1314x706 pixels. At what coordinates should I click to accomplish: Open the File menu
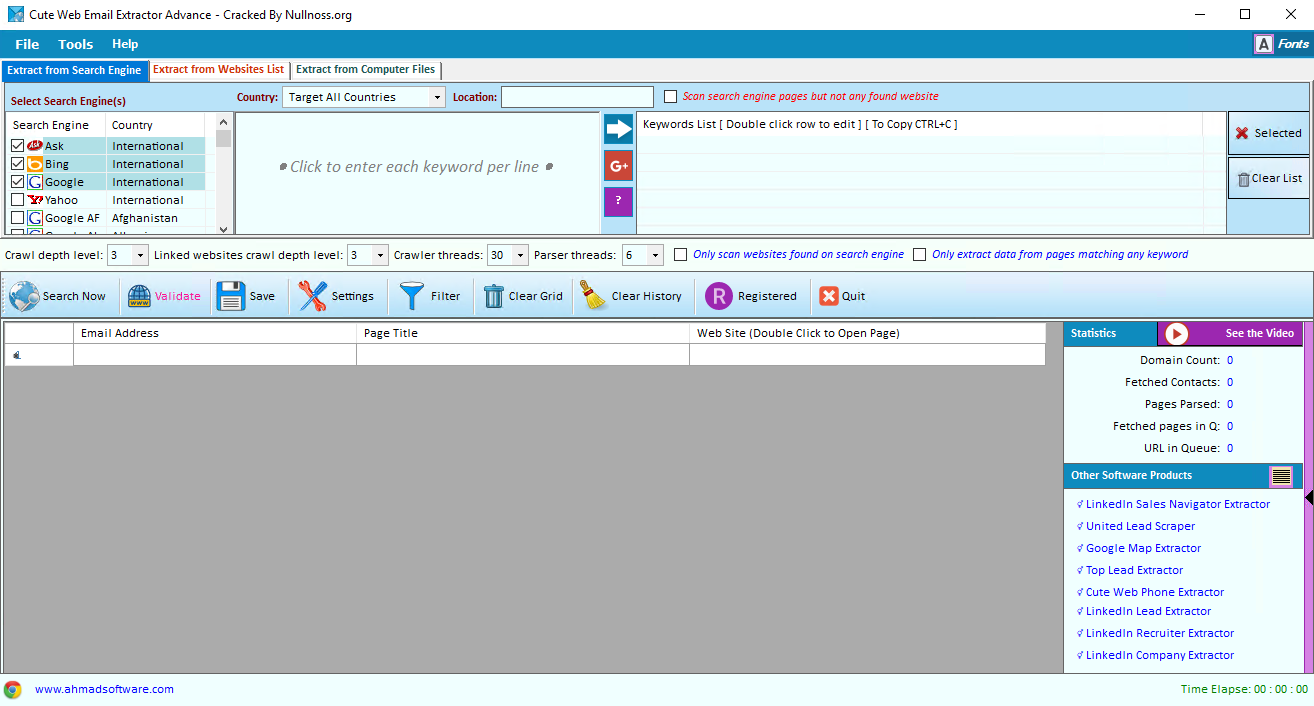[x=27, y=44]
